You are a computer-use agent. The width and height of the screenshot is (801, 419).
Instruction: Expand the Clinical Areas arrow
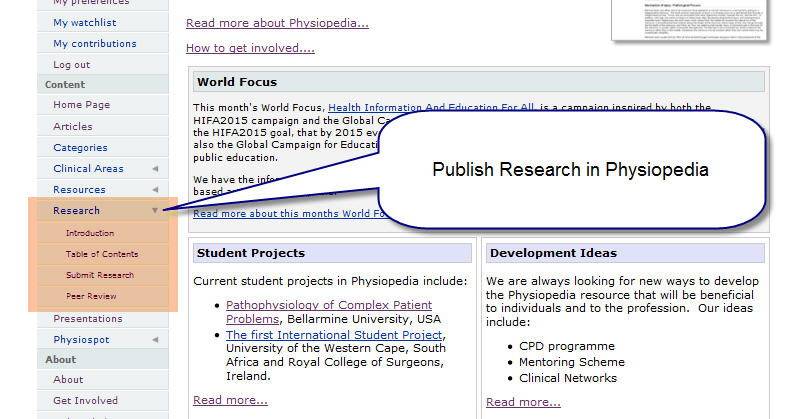pyautogui.click(x=155, y=169)
